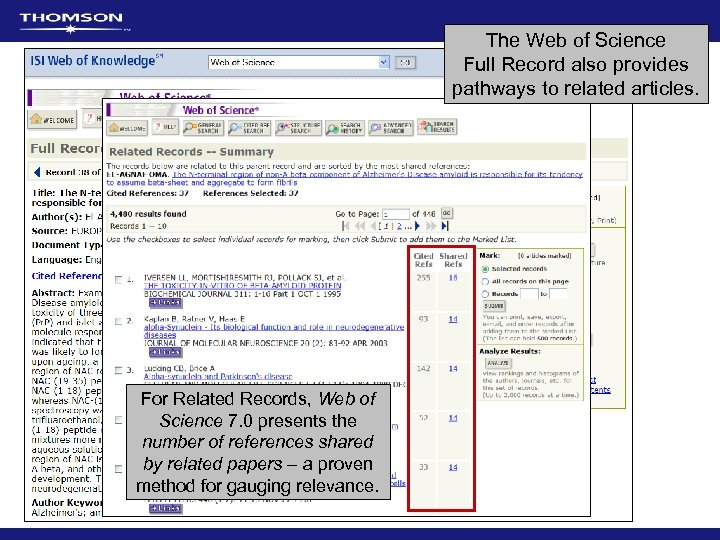Click the Links button at the bottom of list
Viewport: 720px width, 540px height.
point(165,508)
